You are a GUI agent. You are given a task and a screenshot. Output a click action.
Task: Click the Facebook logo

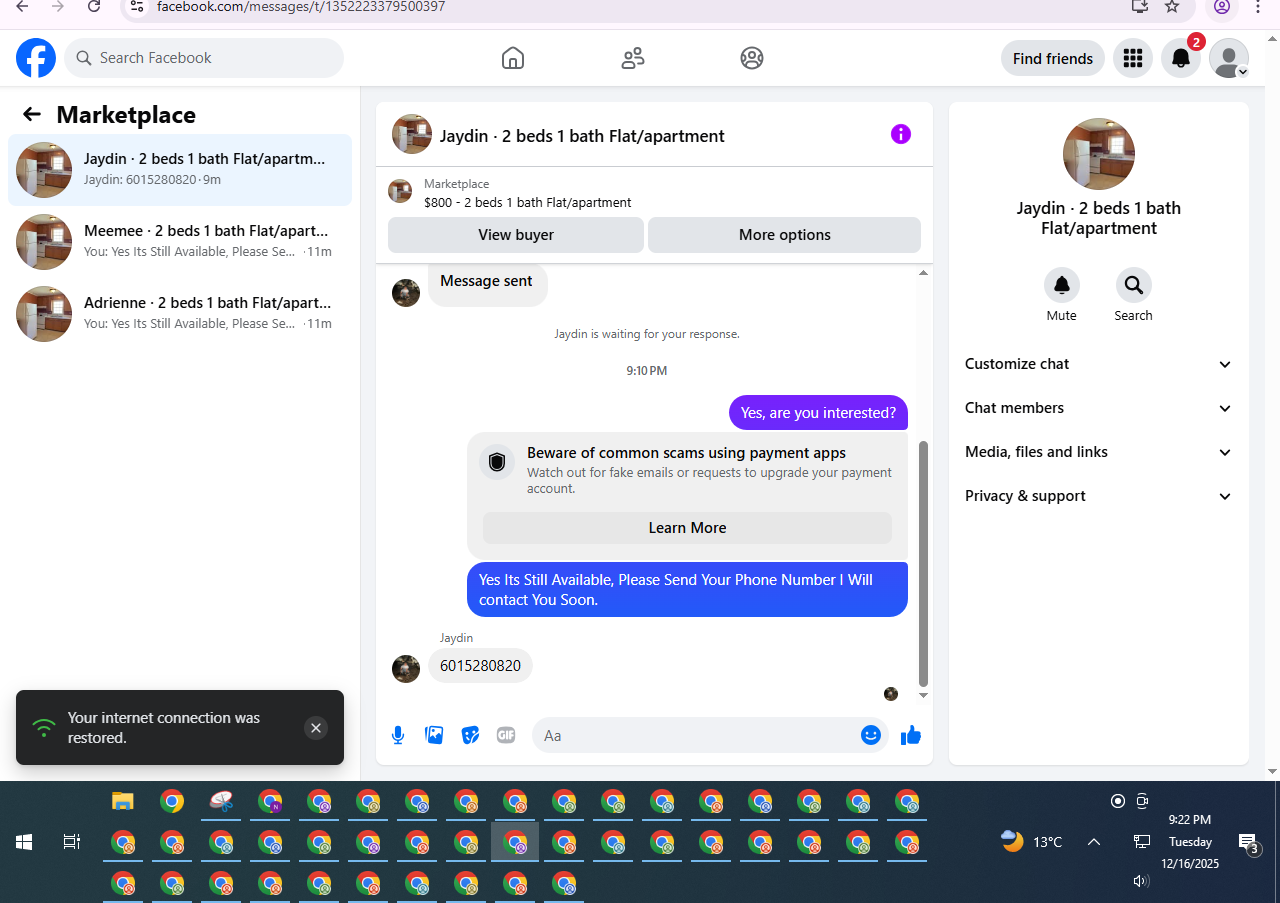[36, 58]
